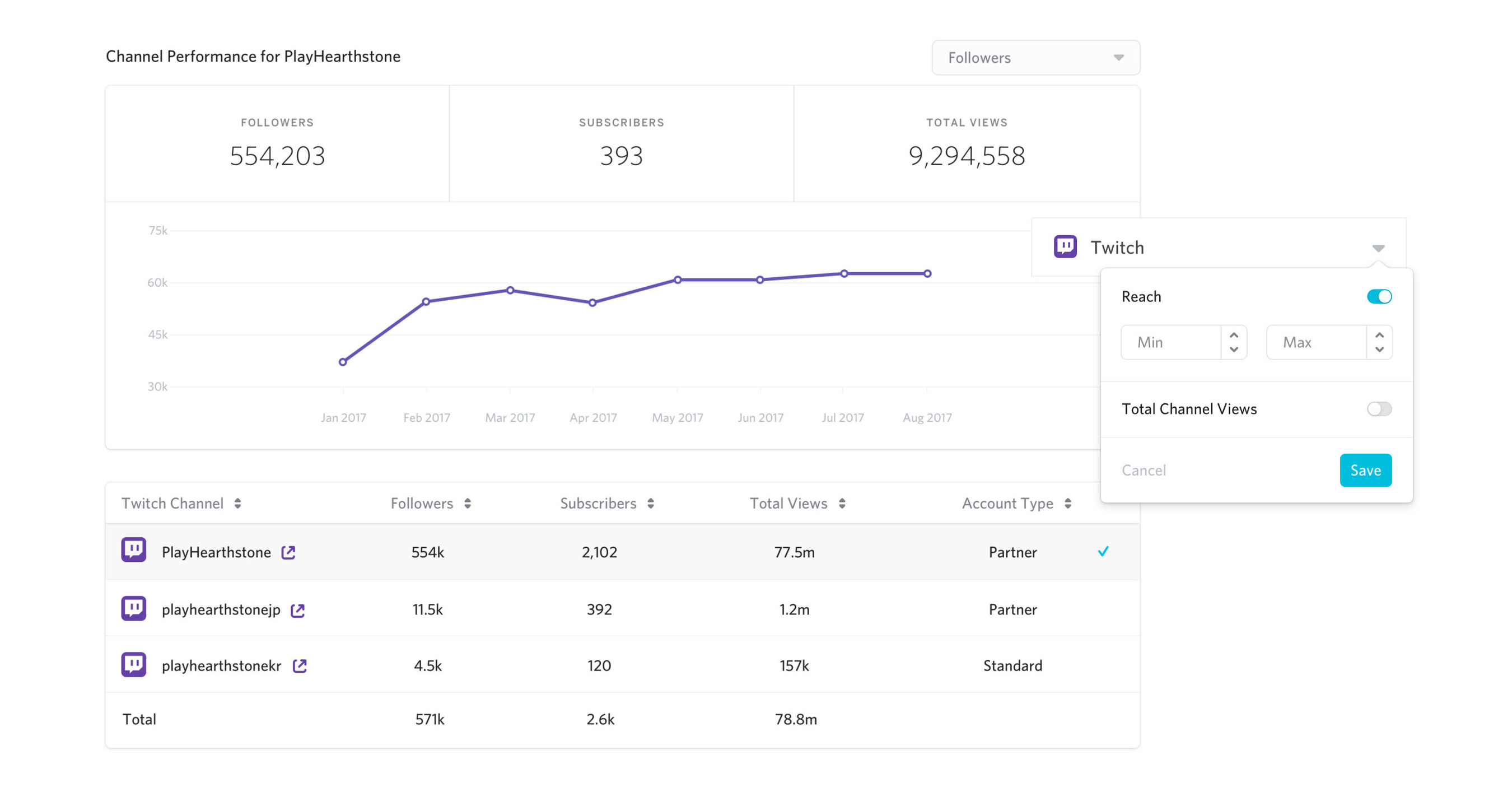Open the PlayHearthstone channel on Twitch
The height and width of the screenshot is (792, 1512).
(x=288, y=552)
